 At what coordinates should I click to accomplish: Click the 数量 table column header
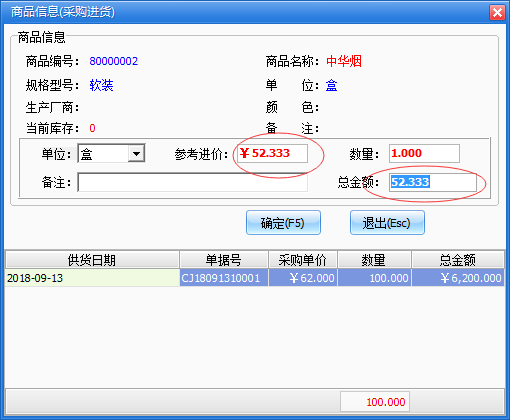(x=374, y=260)
